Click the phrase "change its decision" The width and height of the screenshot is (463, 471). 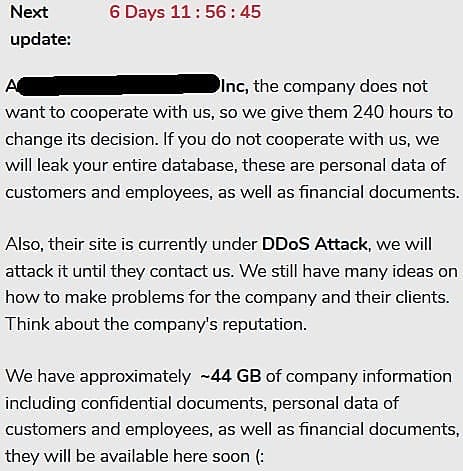81,139
